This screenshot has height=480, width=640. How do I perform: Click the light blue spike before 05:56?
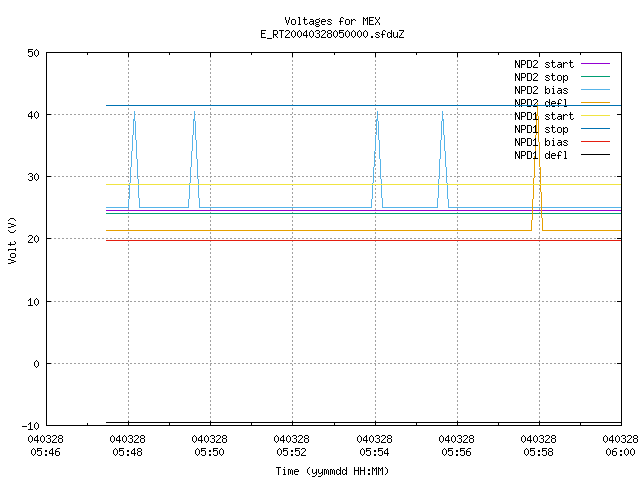442,159
